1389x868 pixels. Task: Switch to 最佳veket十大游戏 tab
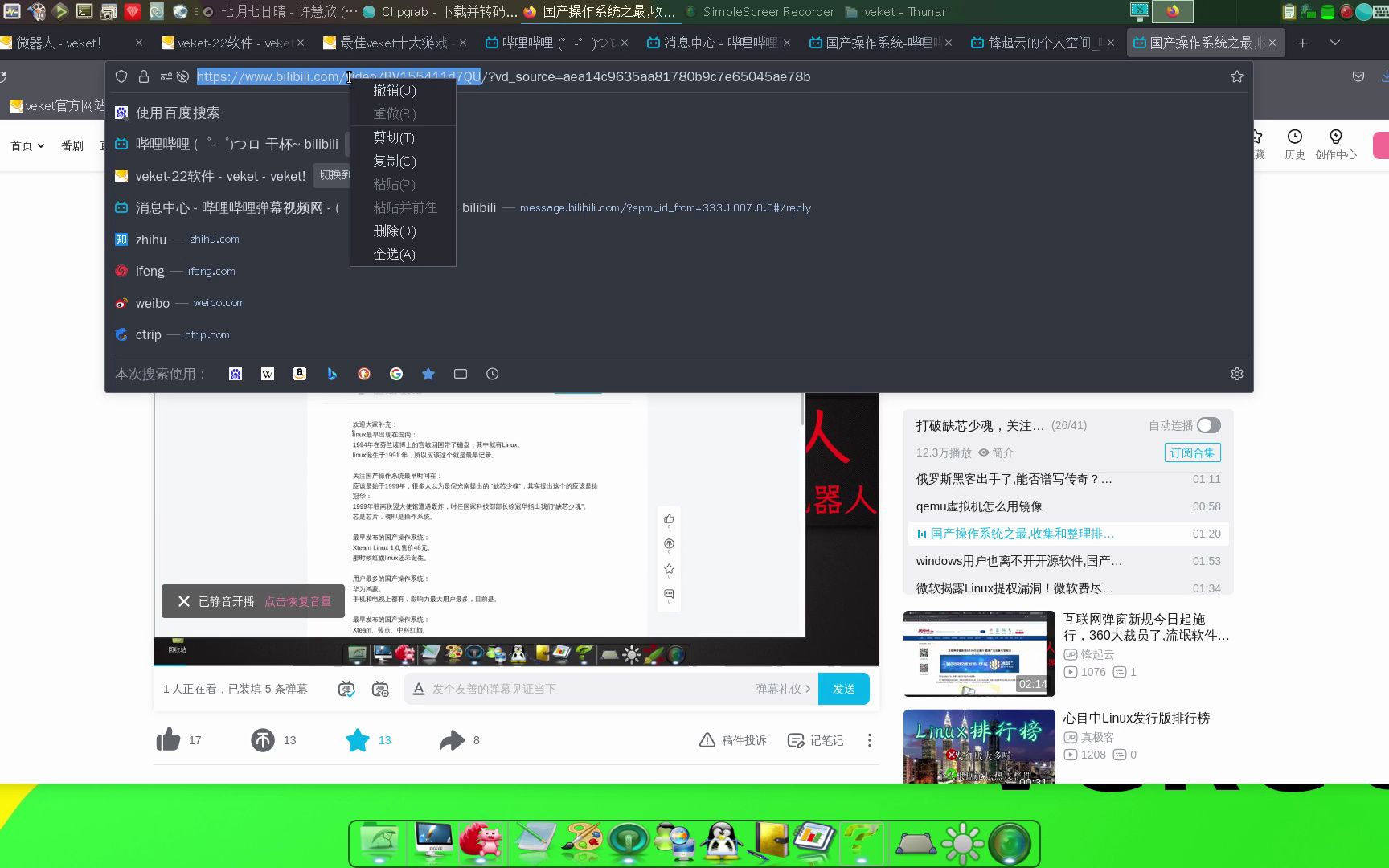tap(394, 43)
